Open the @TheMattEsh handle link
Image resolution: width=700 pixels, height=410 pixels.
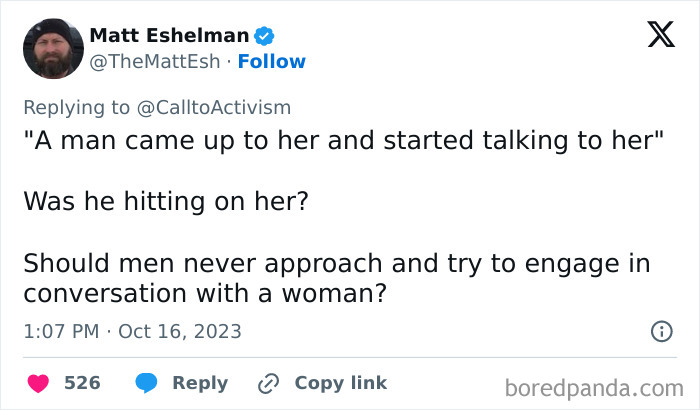153,61
